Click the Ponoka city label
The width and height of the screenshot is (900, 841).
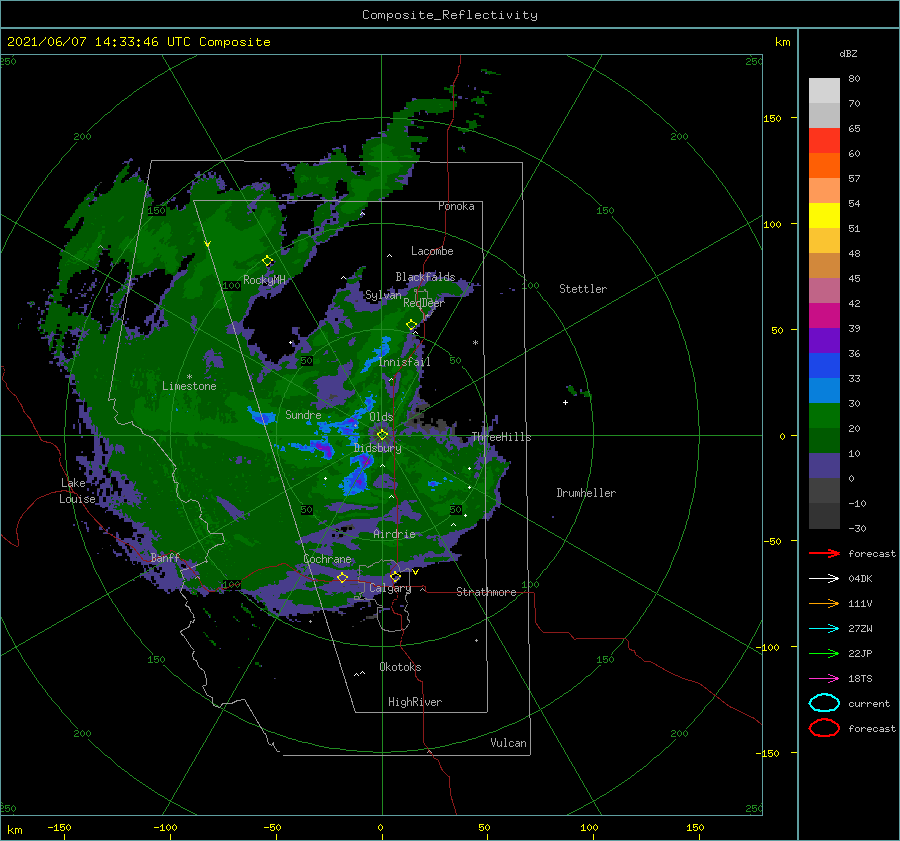[x=456, y=206]
